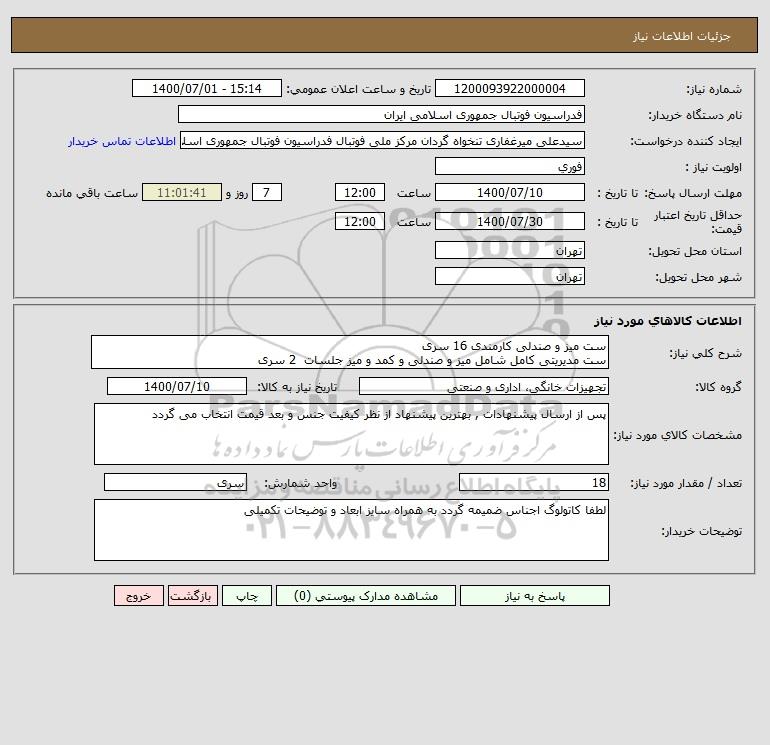Viewport: 770px width, 745px height.
Task: Click the remaining days field showing 7
Action: tap(267, 193)
